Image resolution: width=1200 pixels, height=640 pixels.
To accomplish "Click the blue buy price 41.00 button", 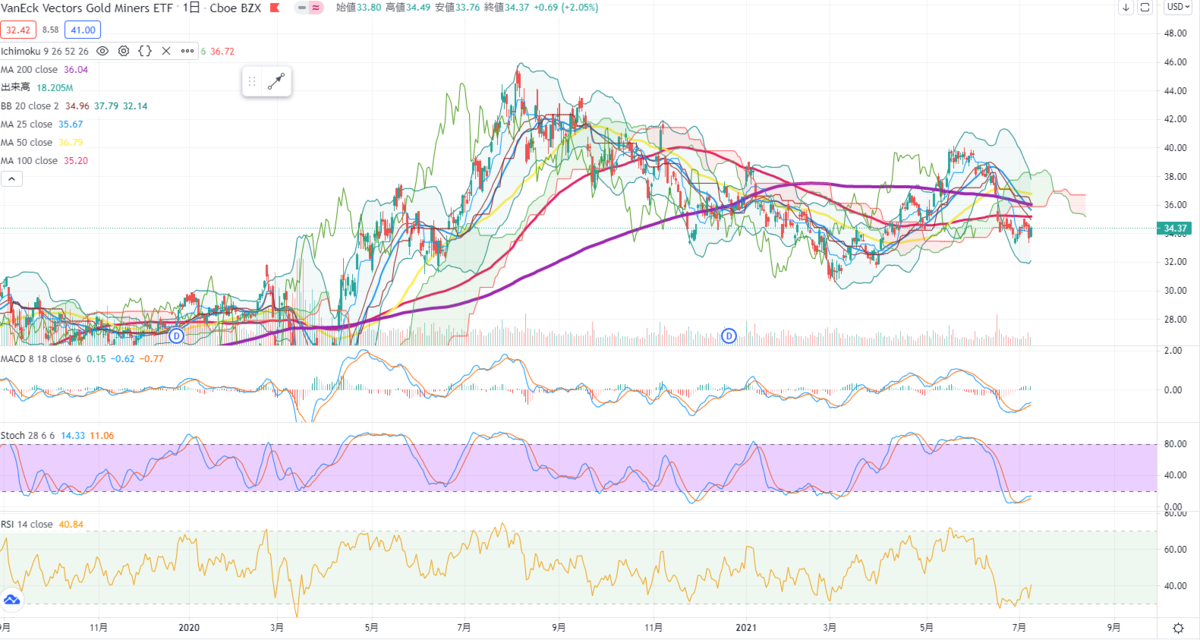I will pos(82,30).
